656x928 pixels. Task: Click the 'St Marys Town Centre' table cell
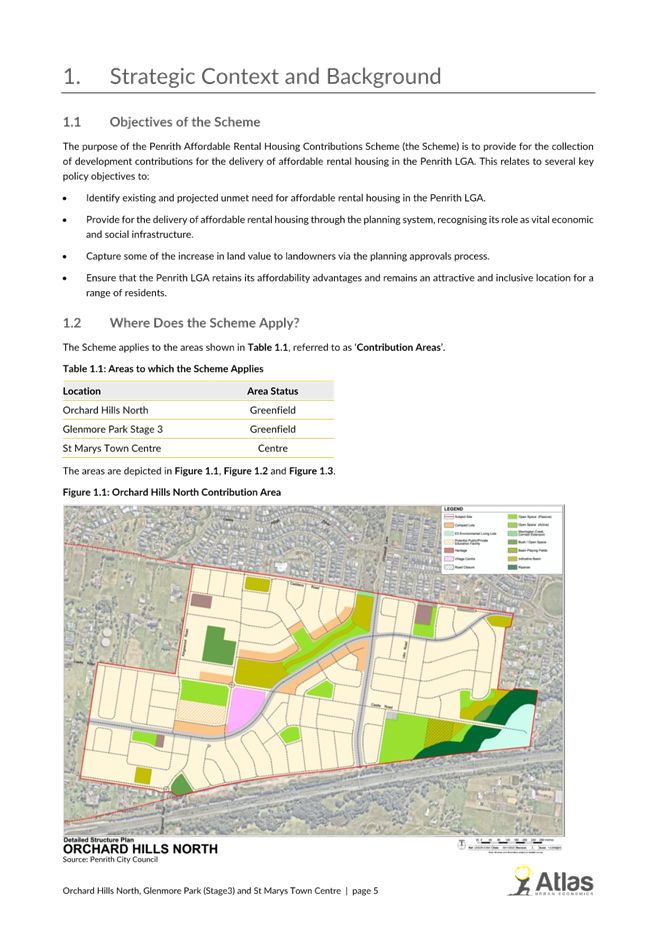(112, 448)
